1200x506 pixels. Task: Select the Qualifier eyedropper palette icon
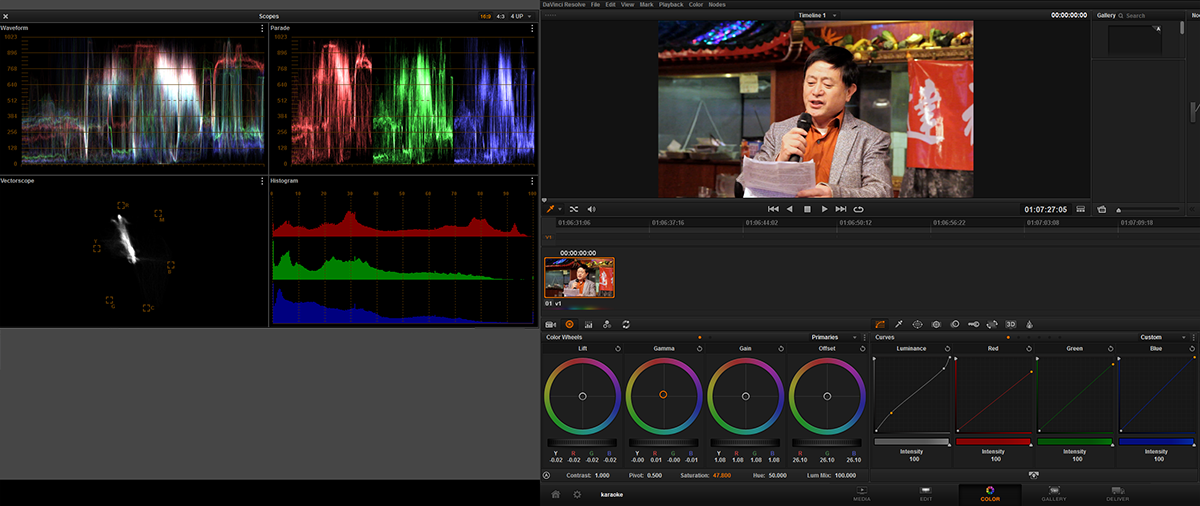pyautogui.click(x=898, y=324)
